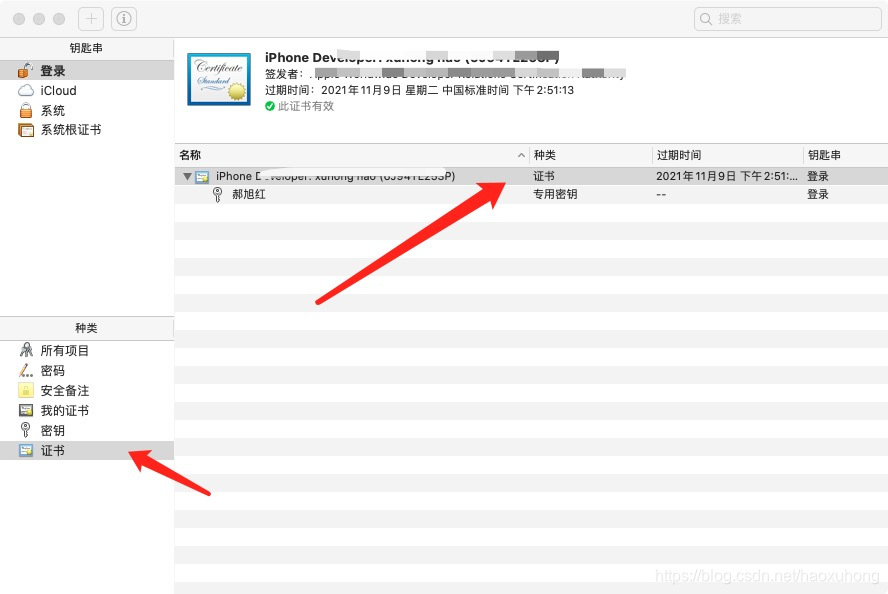Click the 我的证书 category icon

26,410
